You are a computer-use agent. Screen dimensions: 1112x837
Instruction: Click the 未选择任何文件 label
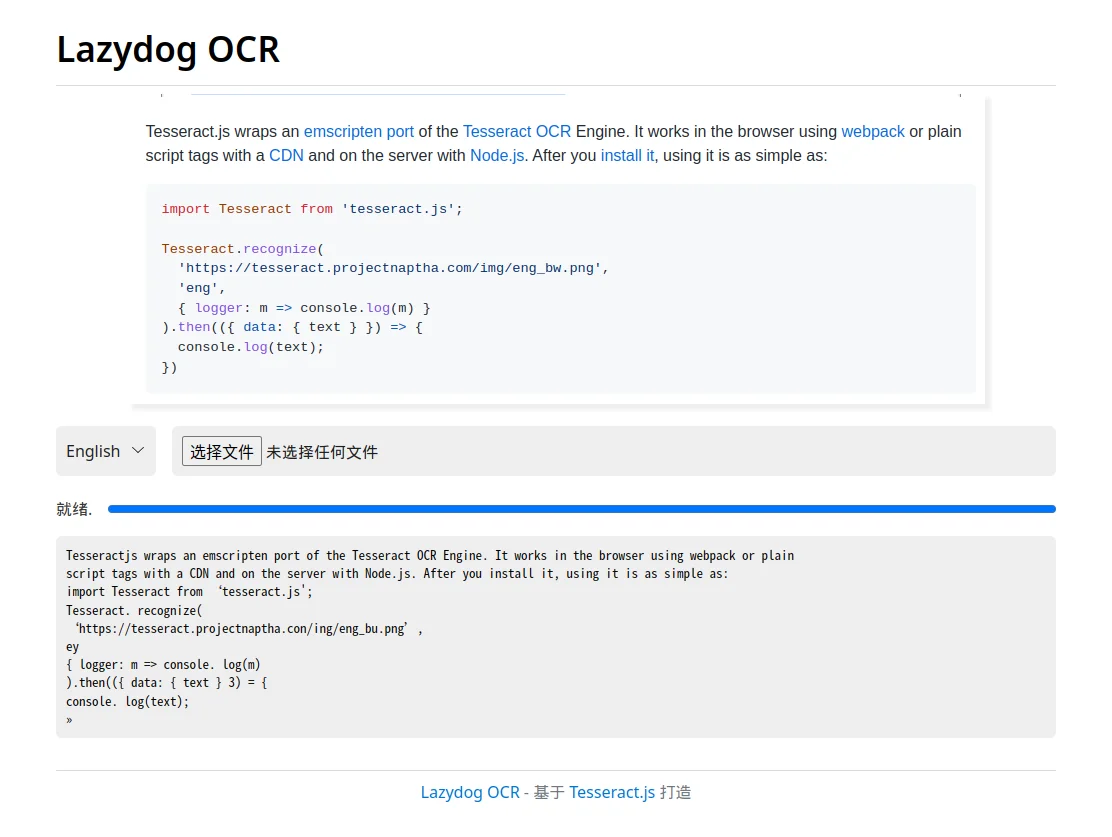point(322,451)
